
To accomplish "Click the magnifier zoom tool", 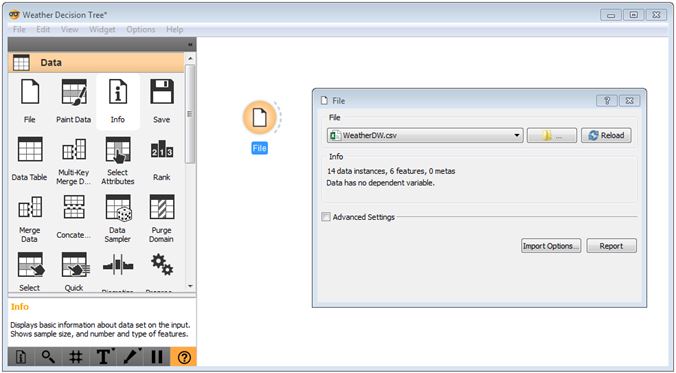I will tap(48, 357).
